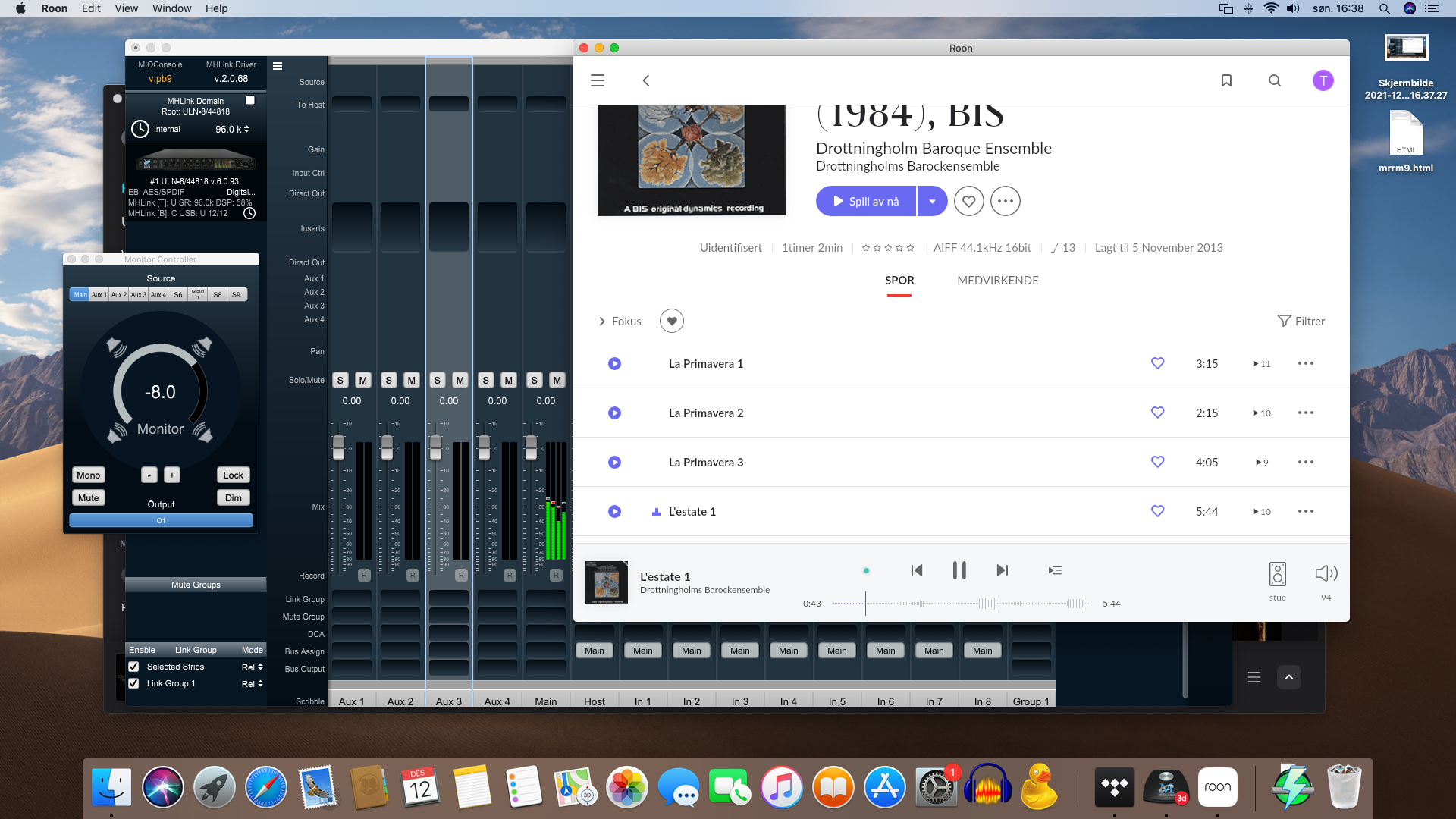The image size is (1456, 819).
Task: Open Cyberduck in the Dock
Action: click(x=1039, y=787)
